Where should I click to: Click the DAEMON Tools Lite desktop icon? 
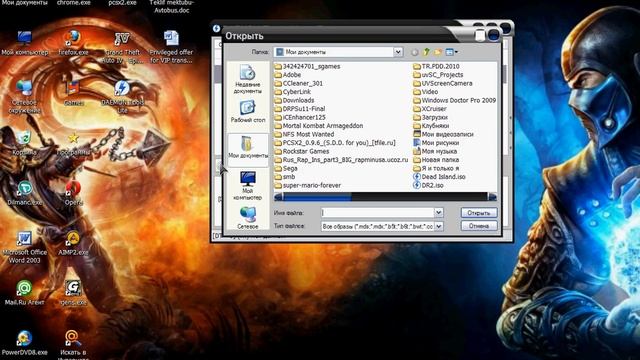point(122,97)
